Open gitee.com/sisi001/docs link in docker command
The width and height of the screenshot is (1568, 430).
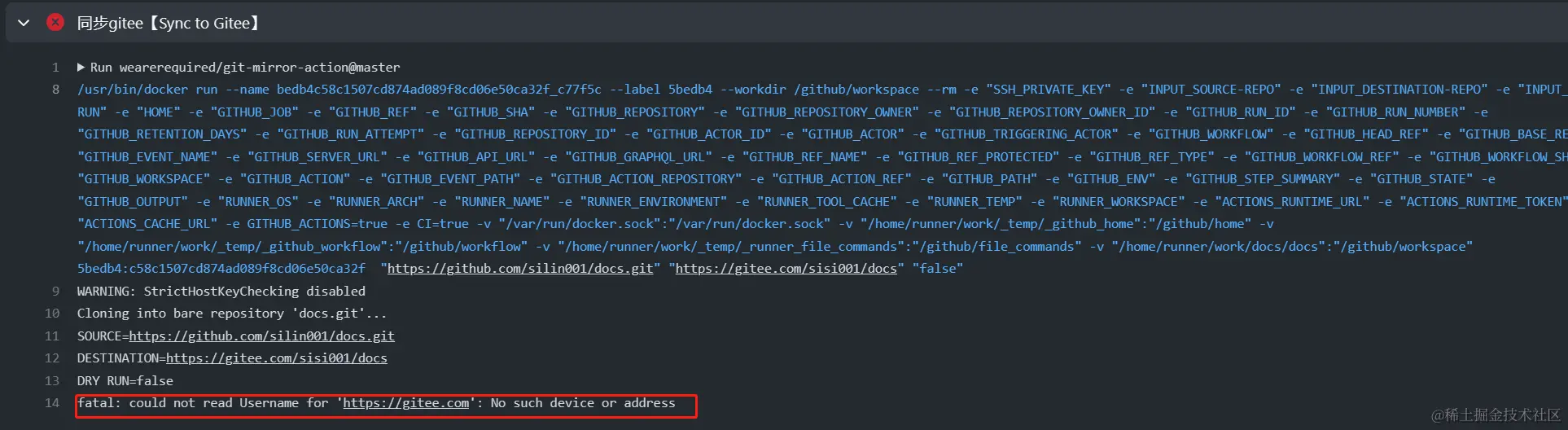coord(786,269)
